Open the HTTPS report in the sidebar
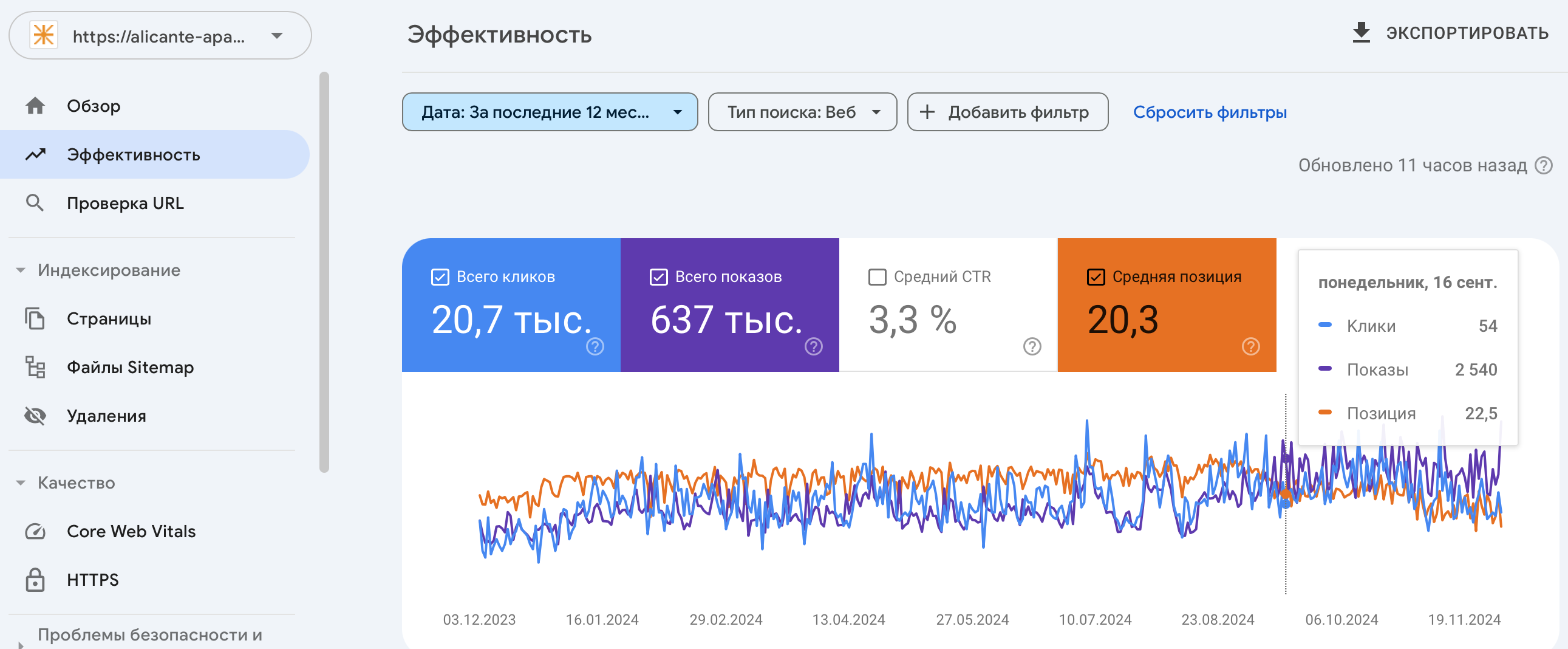 pos(155,580)
